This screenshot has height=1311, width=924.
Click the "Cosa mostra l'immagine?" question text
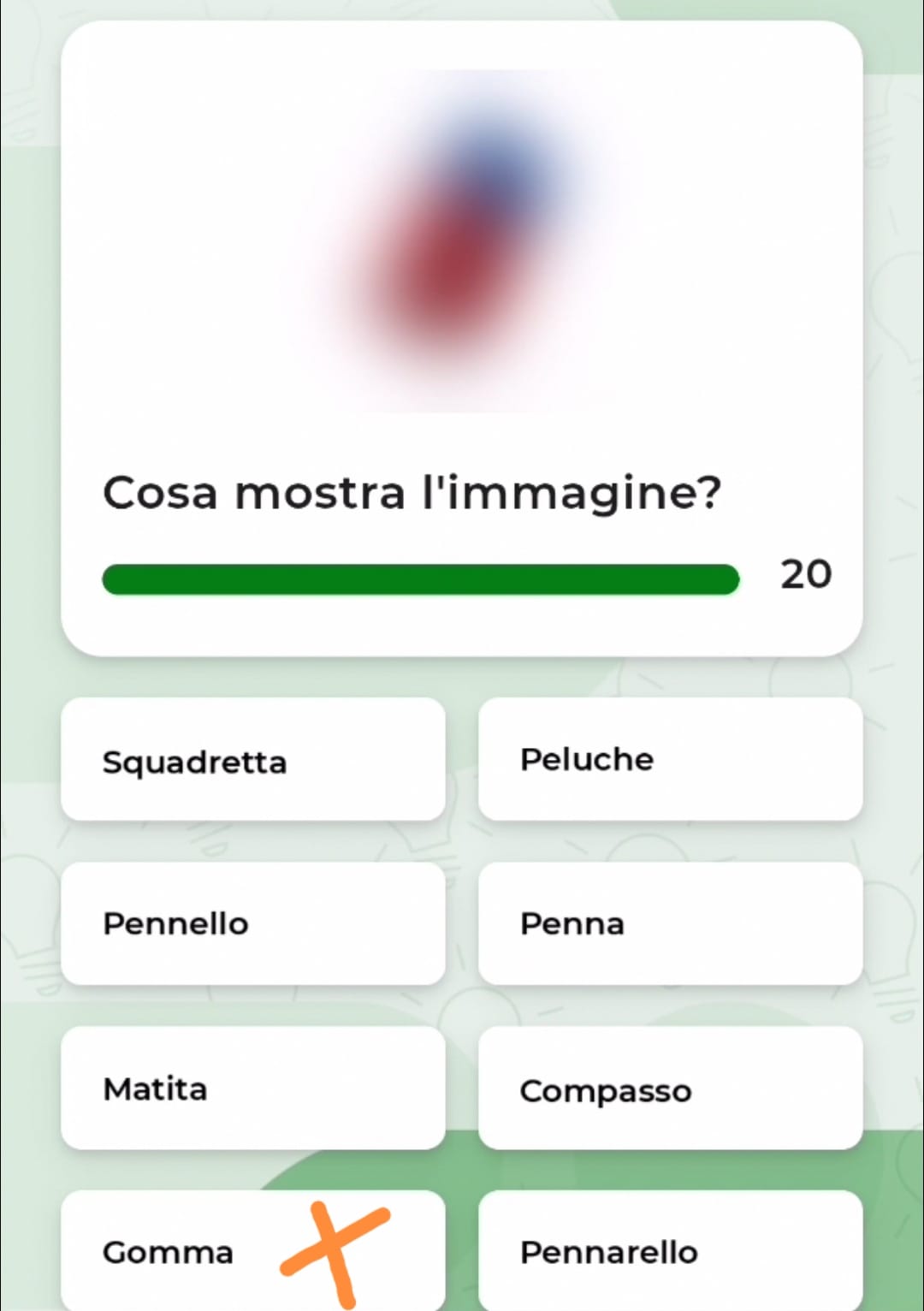(412, 494)
